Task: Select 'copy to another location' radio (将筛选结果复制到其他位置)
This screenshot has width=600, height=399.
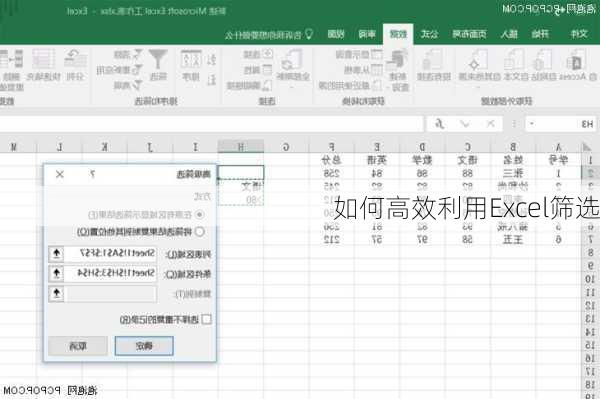Action: (199, 231)
